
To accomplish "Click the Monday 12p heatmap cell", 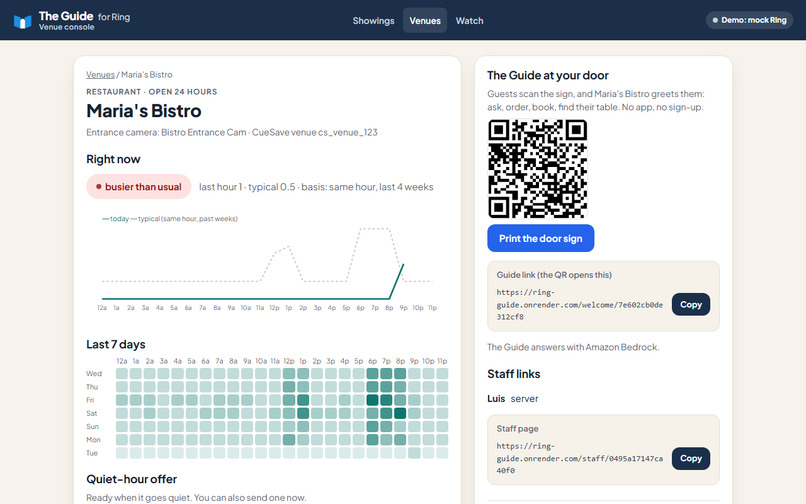I will click(x=289, y=440).
